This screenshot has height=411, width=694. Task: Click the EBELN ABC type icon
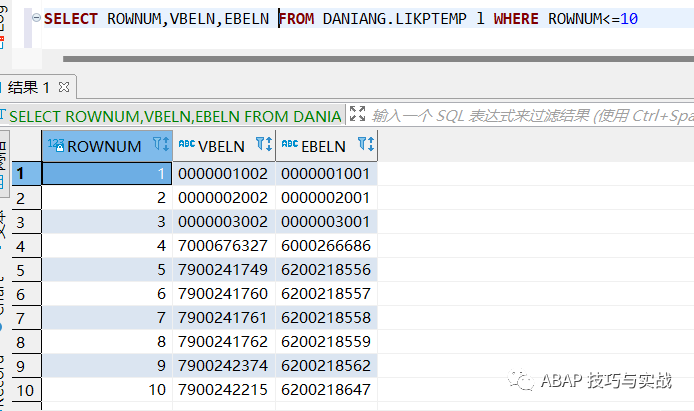click(x=289, y=143)
